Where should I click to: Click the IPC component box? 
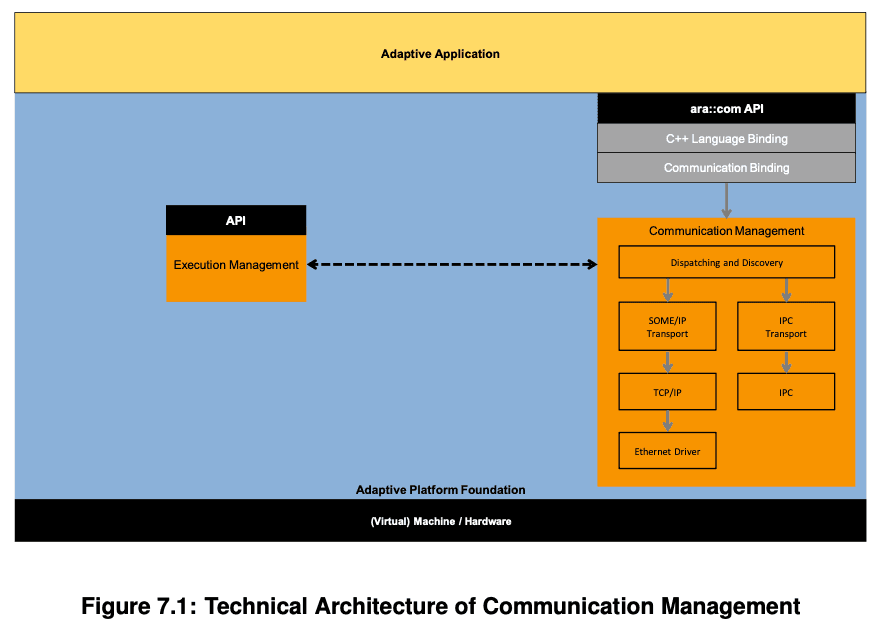[786, 391]
